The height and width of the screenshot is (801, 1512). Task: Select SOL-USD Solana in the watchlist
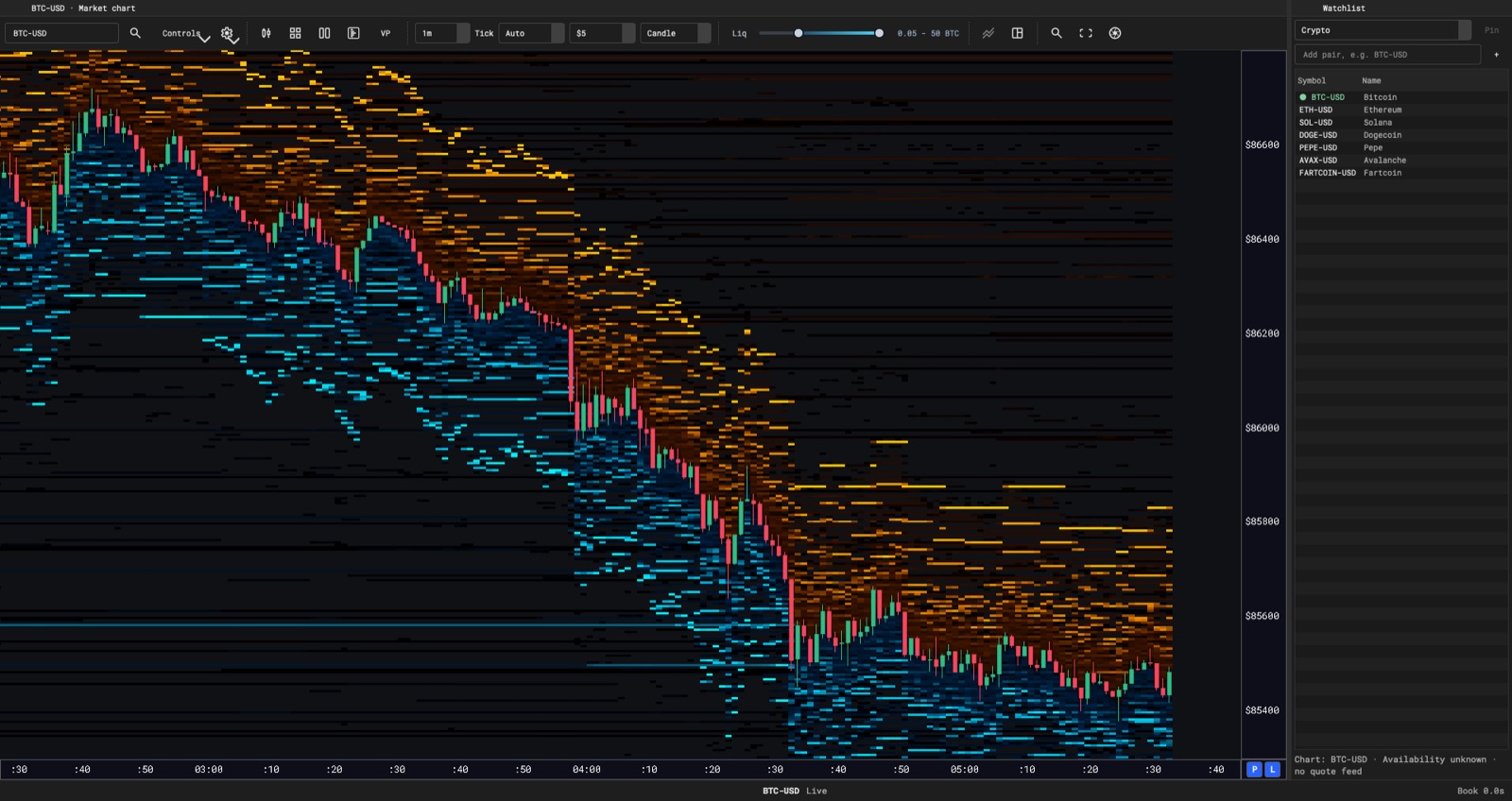coord(1400,123)
